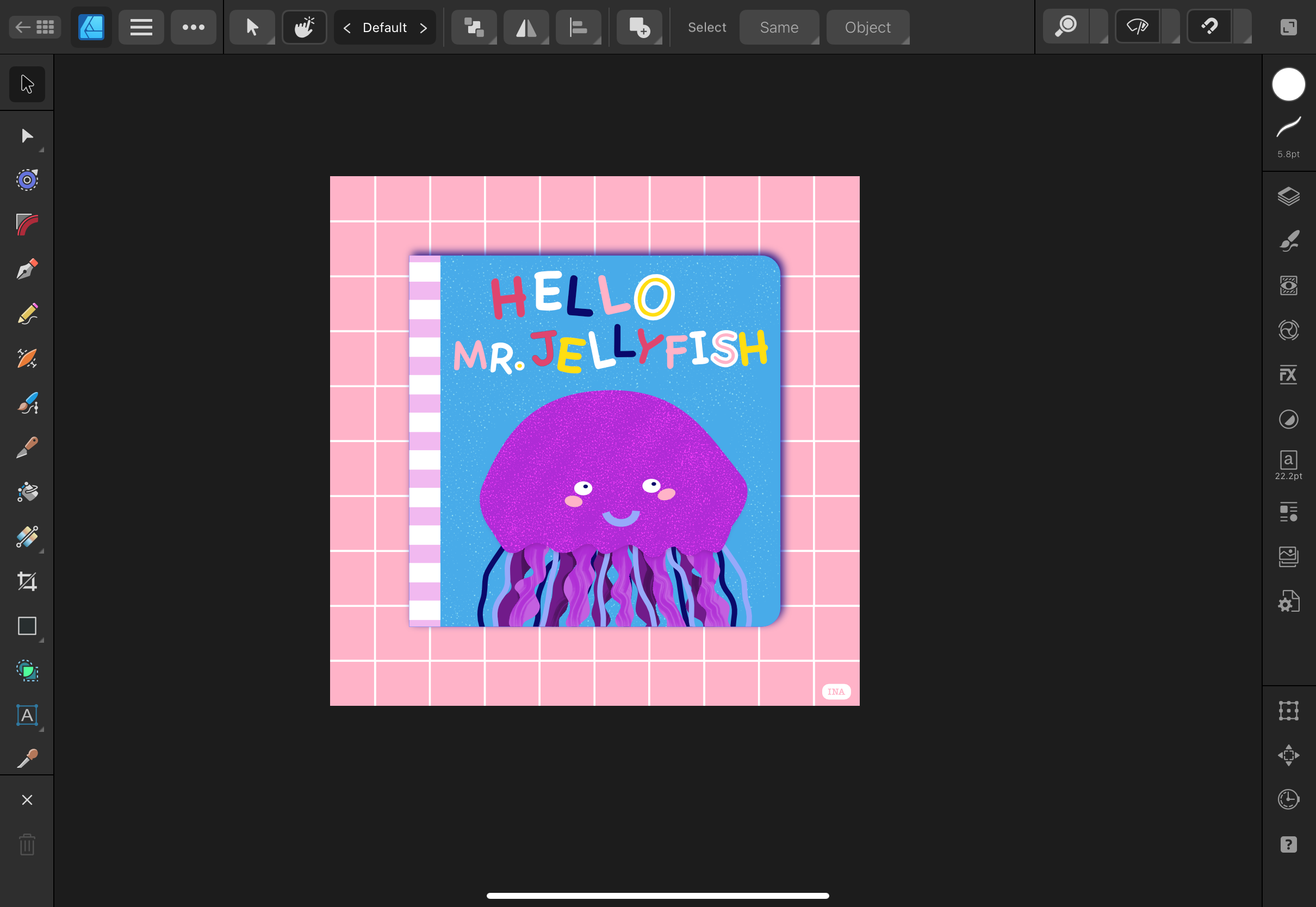1316x907 pixels.
Task: Open the Layers panel
Action: point(1289,197)
